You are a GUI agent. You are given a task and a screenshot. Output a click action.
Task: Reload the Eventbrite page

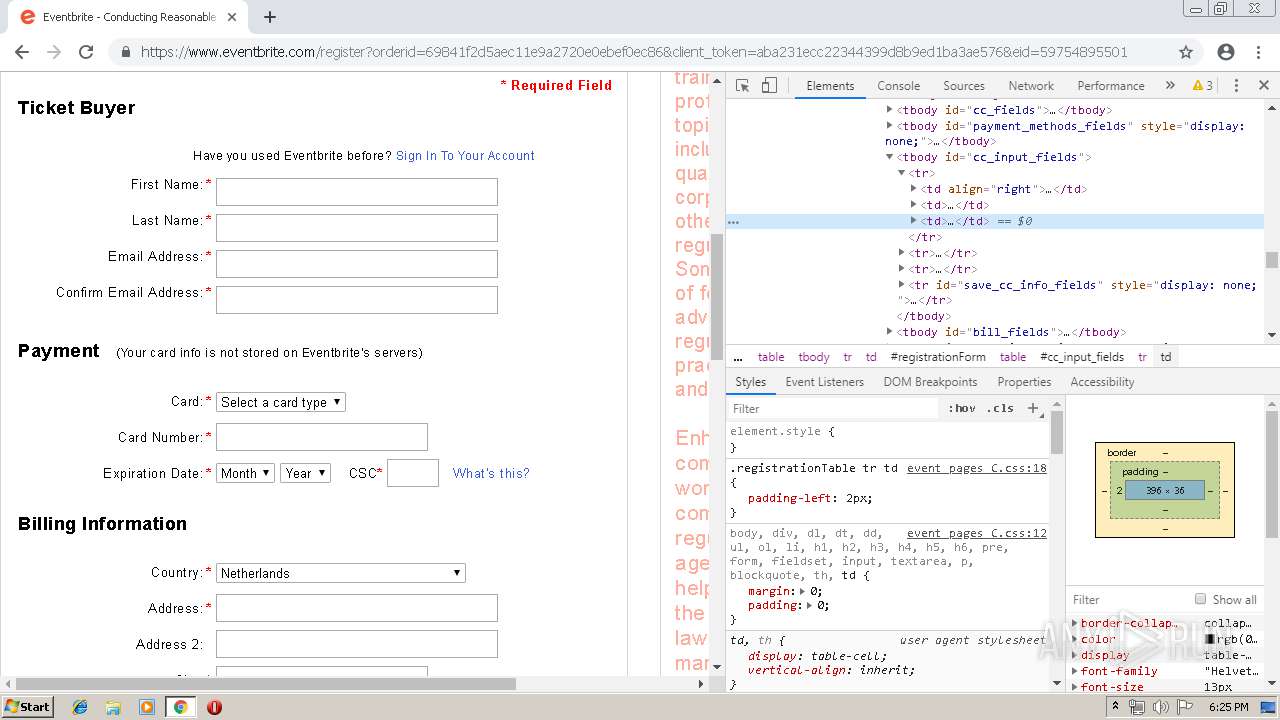pyautogui.click(x=86, y=52)
